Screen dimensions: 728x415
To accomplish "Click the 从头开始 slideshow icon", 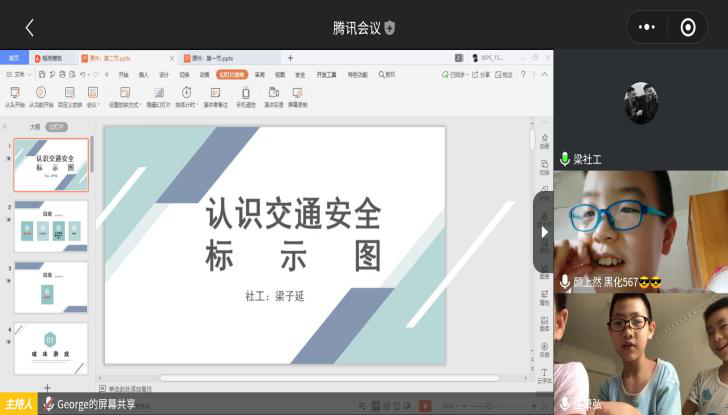I will click(13, 93).
